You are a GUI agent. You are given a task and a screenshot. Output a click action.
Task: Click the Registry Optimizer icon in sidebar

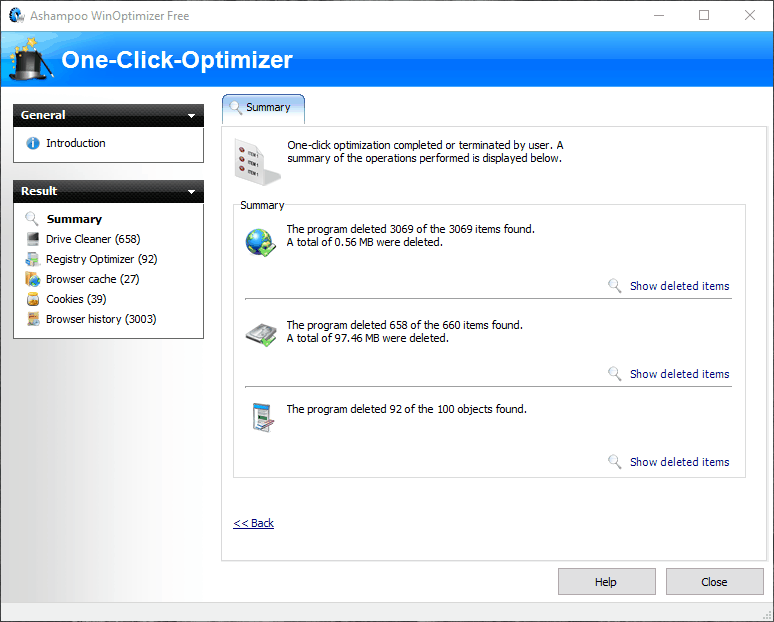33,259
